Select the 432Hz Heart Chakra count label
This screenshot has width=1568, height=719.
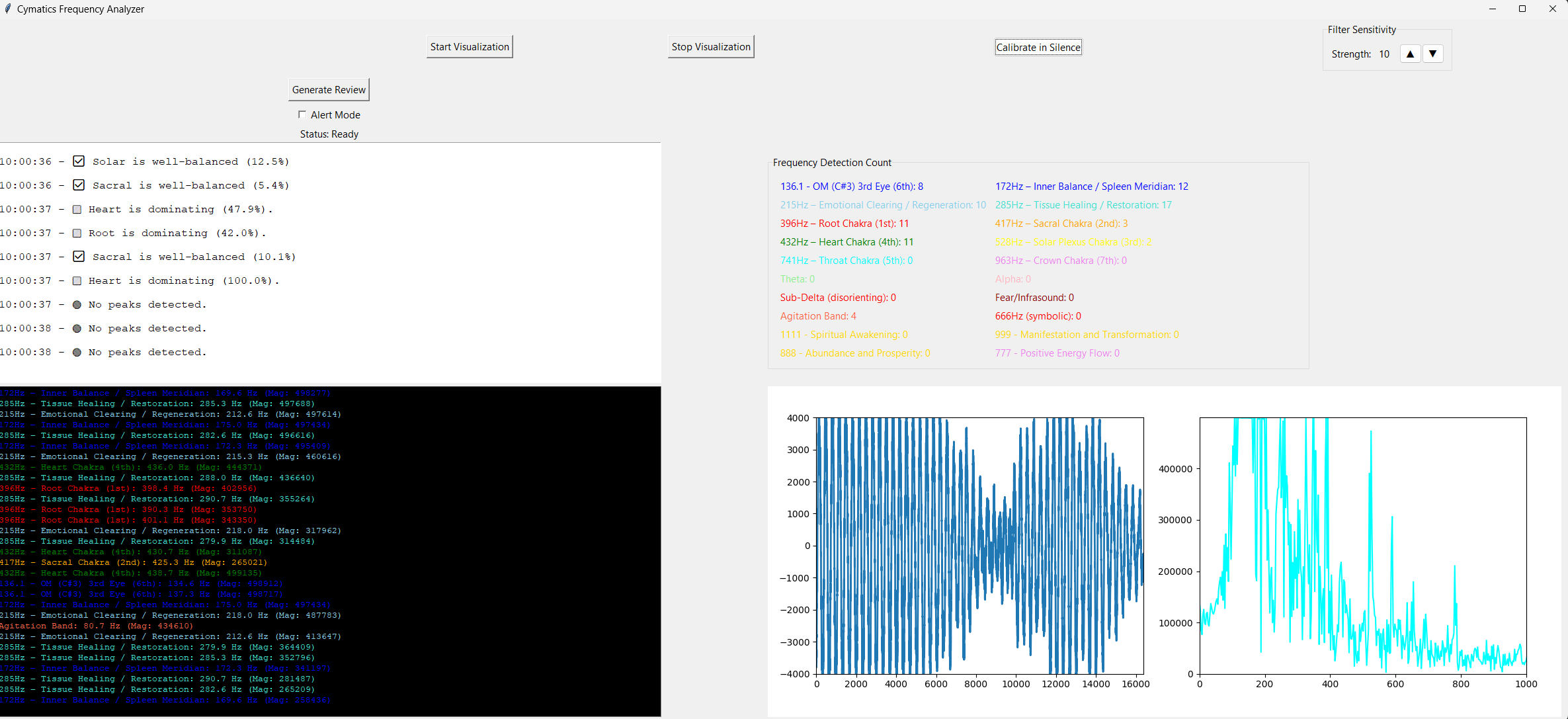(x=846, y=242)
